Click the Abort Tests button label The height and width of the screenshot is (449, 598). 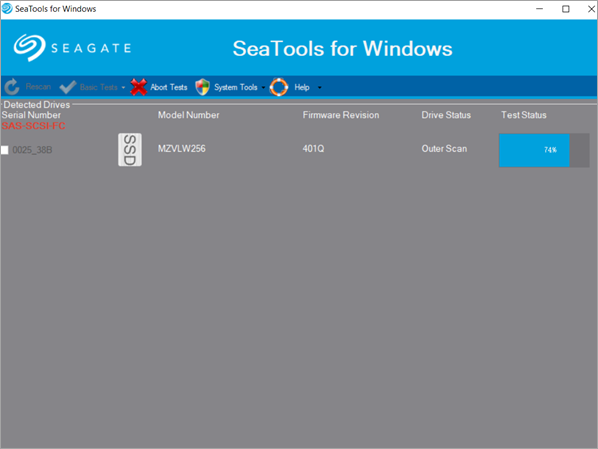[x=169, y=87]
